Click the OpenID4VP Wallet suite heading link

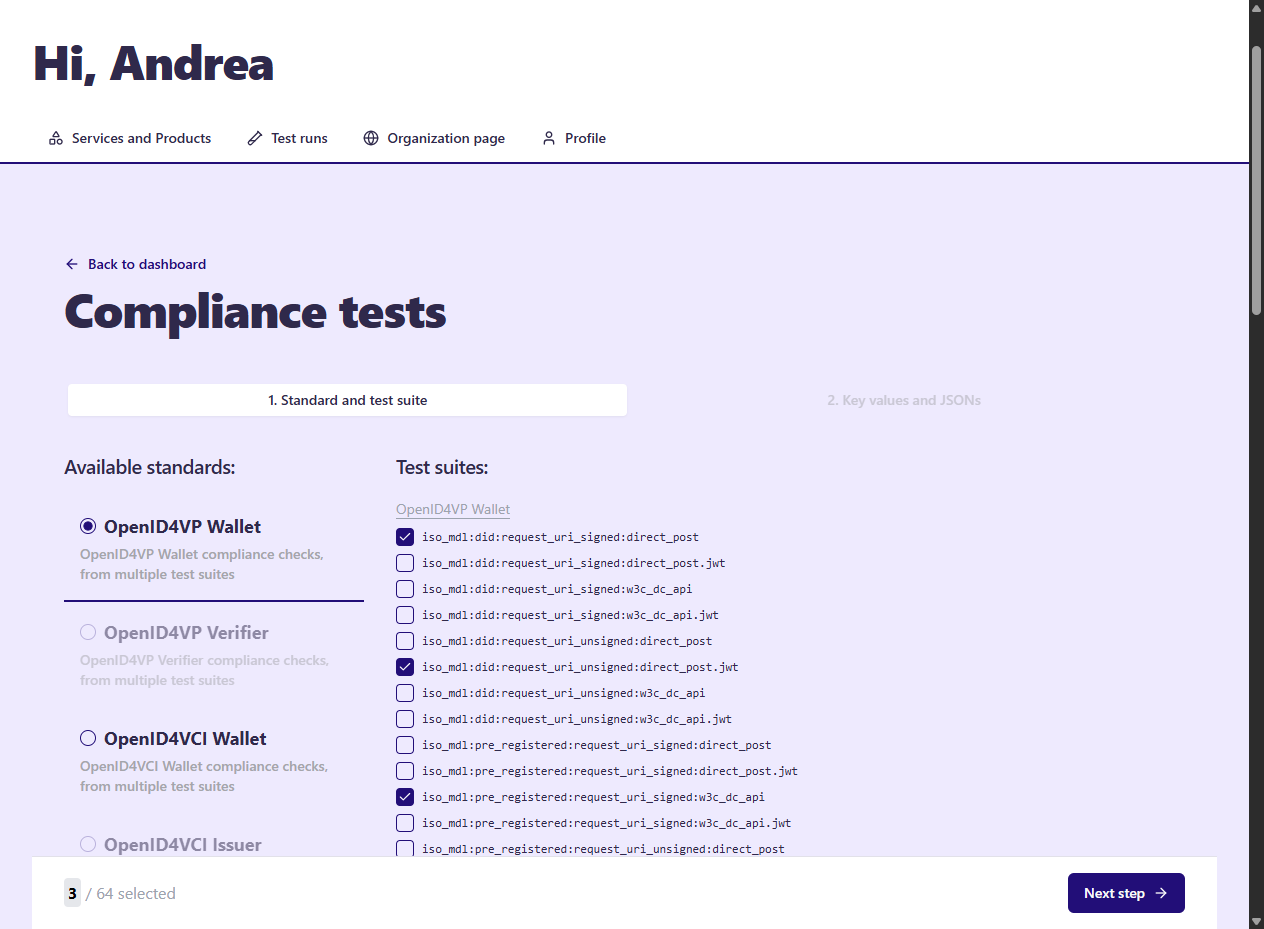(x=453, y=509)
